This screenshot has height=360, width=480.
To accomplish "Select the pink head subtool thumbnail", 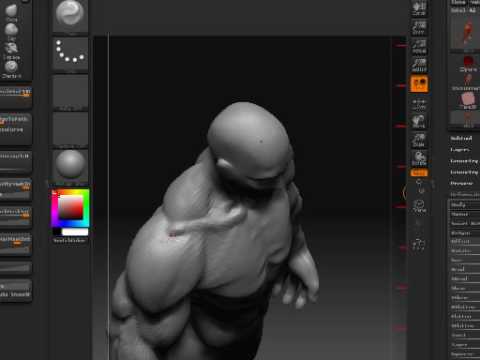I will click(468, 101).
